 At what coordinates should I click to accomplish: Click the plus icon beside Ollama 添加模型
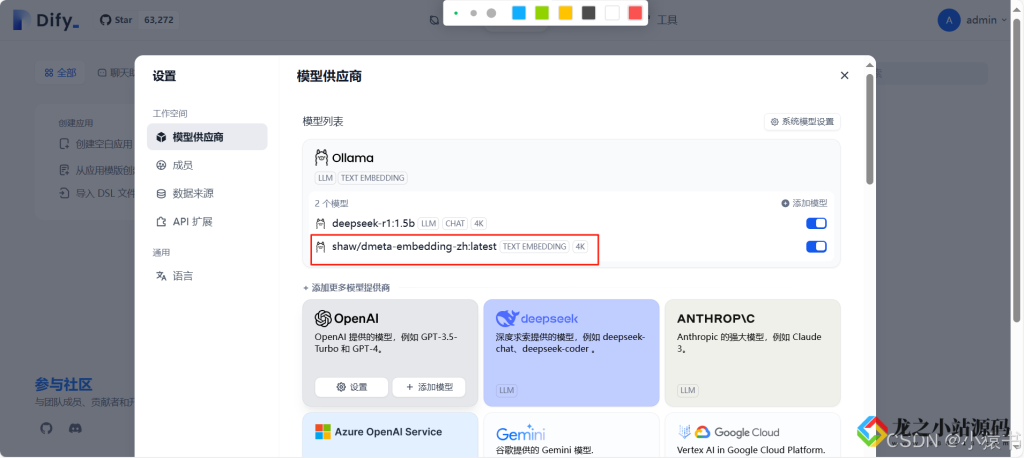pos(785,203)
